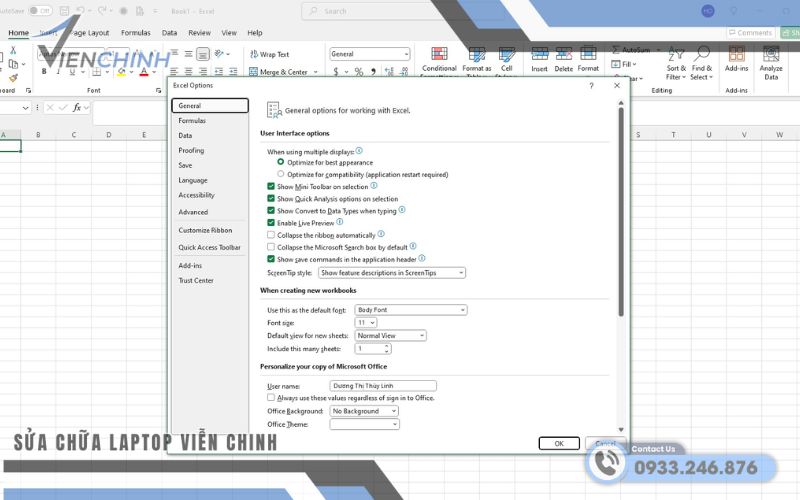Click the Font Color letter A icon
Screen dimensions: 800x500
pyautogui.click(x=144, y=72)
